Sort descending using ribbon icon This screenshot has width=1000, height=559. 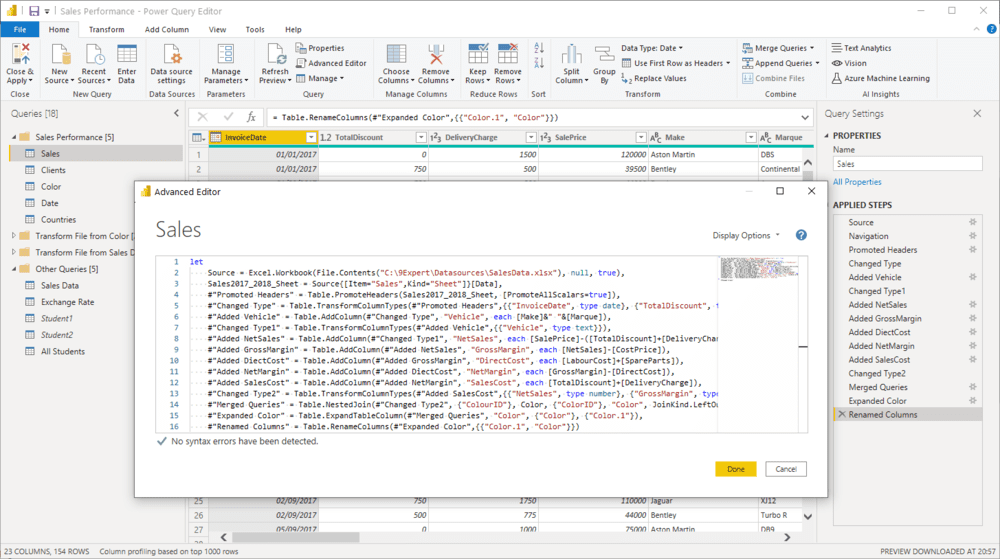coord(539,62)
